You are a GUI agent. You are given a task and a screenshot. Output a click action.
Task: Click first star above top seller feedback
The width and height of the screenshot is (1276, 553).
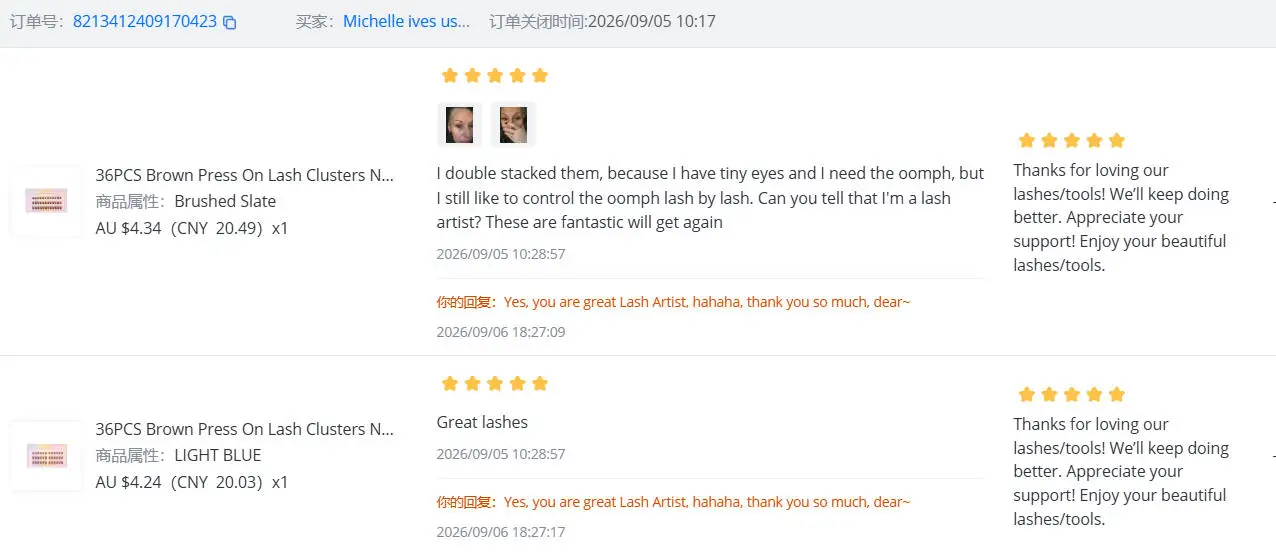pyautogui.click(x=1026, y=141)
